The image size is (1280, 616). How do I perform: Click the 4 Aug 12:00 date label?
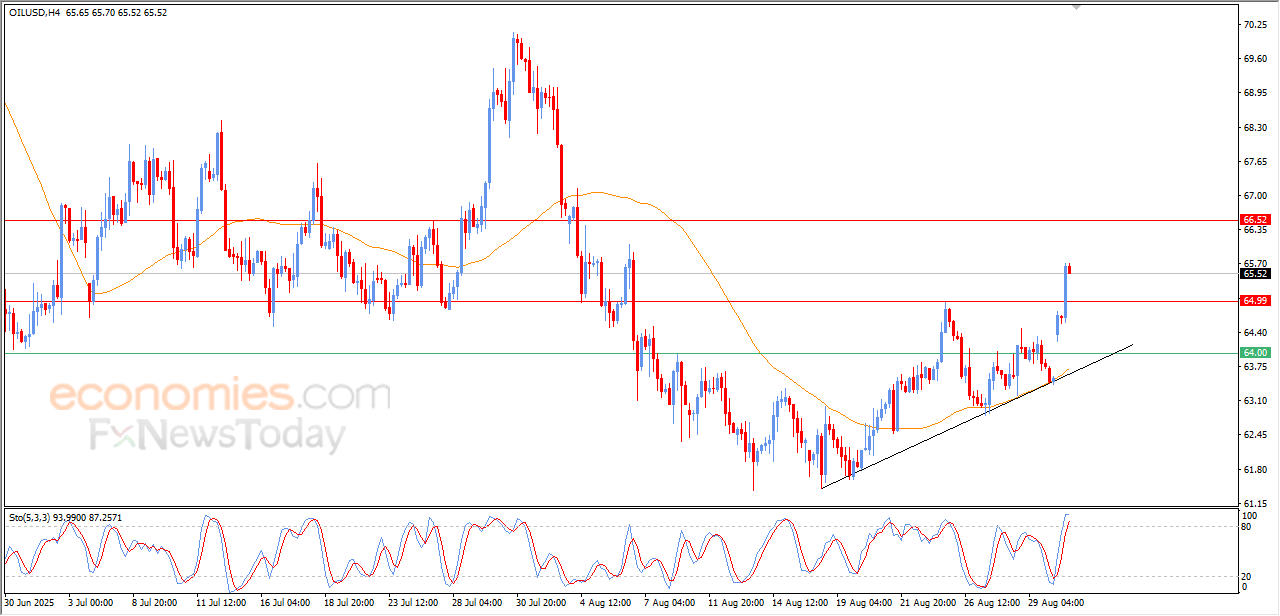tap(606, 604)
